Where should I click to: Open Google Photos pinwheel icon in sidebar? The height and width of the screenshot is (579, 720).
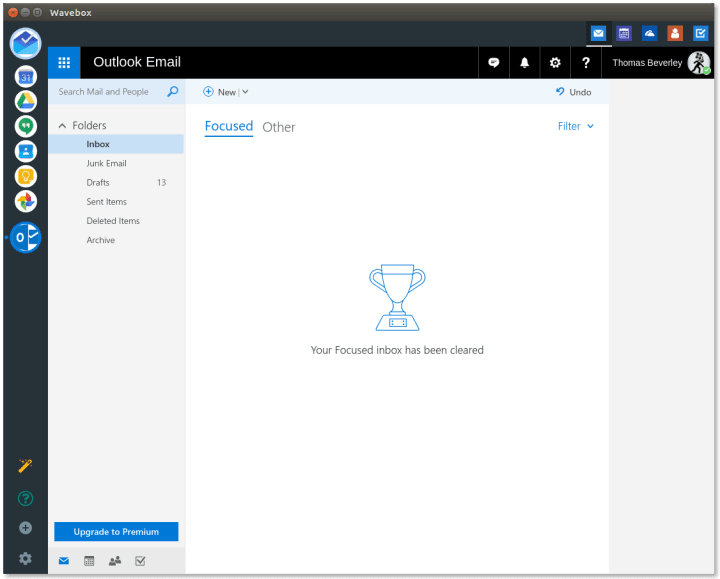[x=26, y=201]
